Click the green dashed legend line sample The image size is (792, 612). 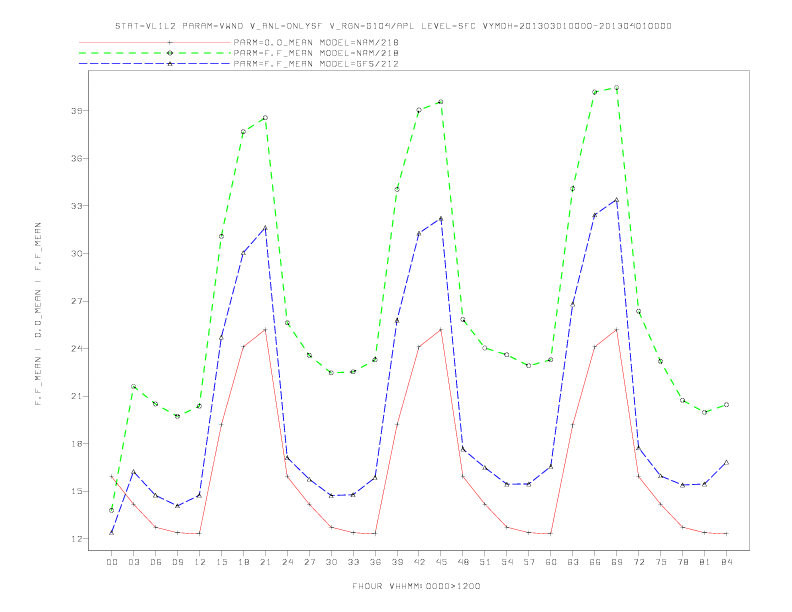tap(155, 53)
